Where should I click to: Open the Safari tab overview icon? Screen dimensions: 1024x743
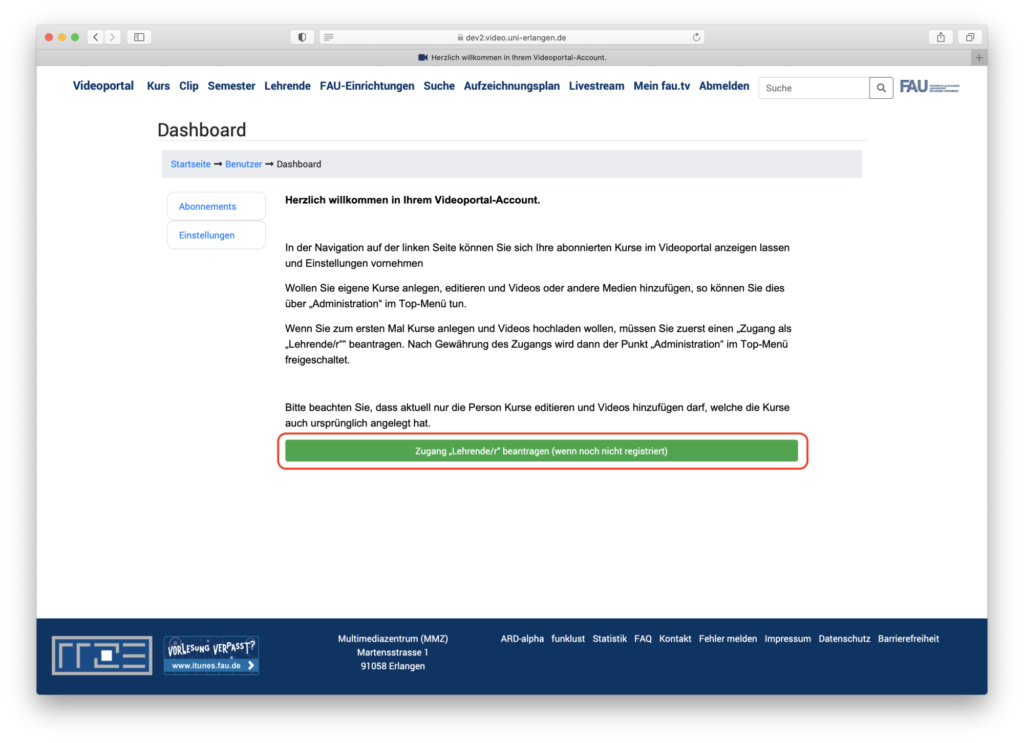[970, 36]
